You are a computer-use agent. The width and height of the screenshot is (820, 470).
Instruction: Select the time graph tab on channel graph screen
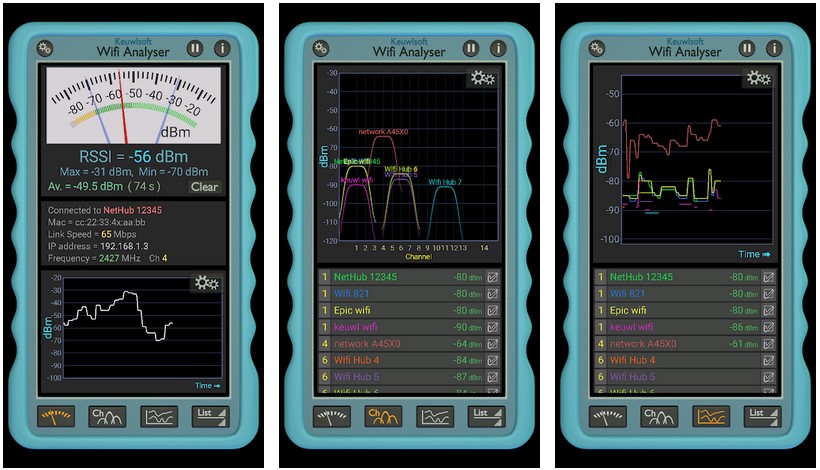tap(435, 417)
